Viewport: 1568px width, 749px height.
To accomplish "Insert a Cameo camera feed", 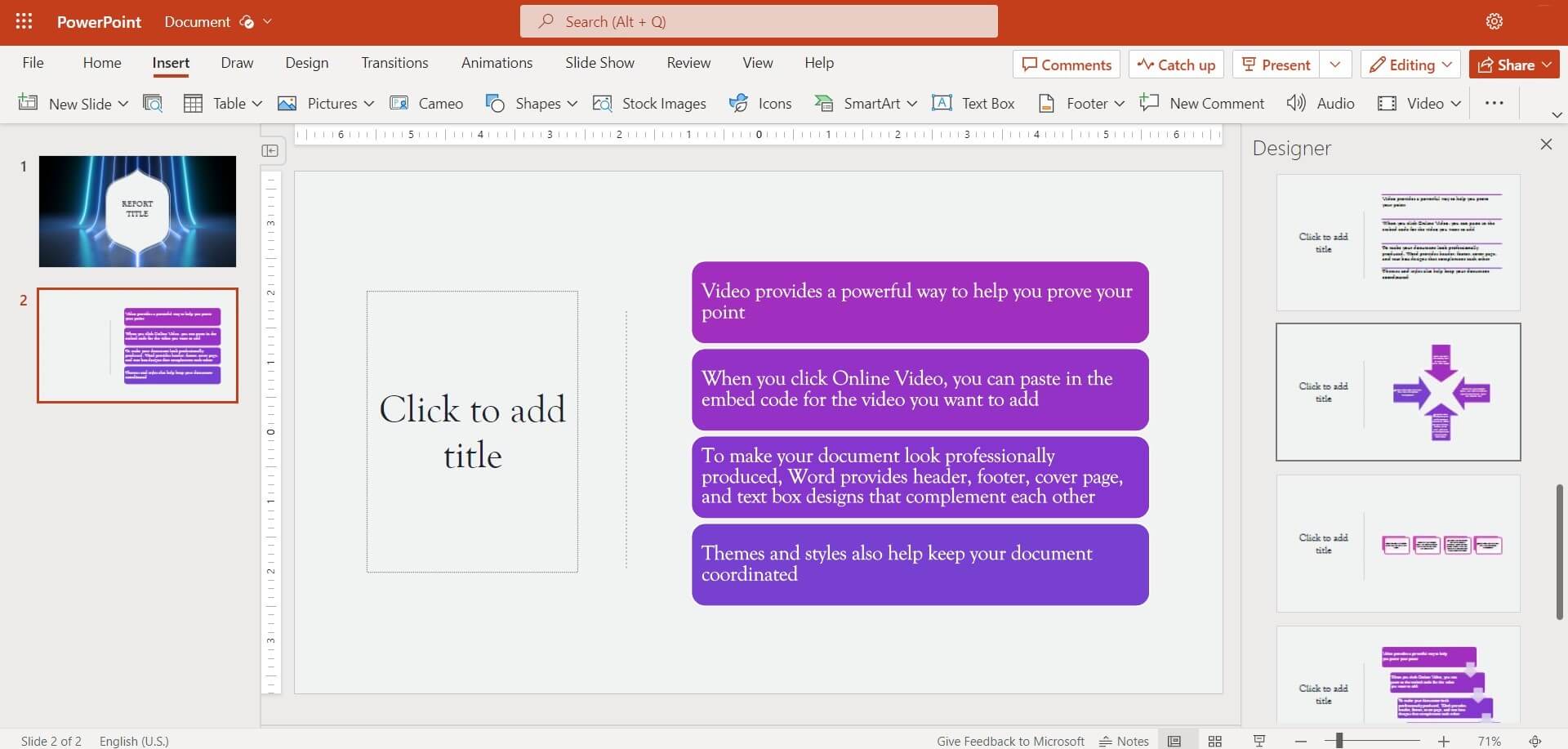I will 426,103.
